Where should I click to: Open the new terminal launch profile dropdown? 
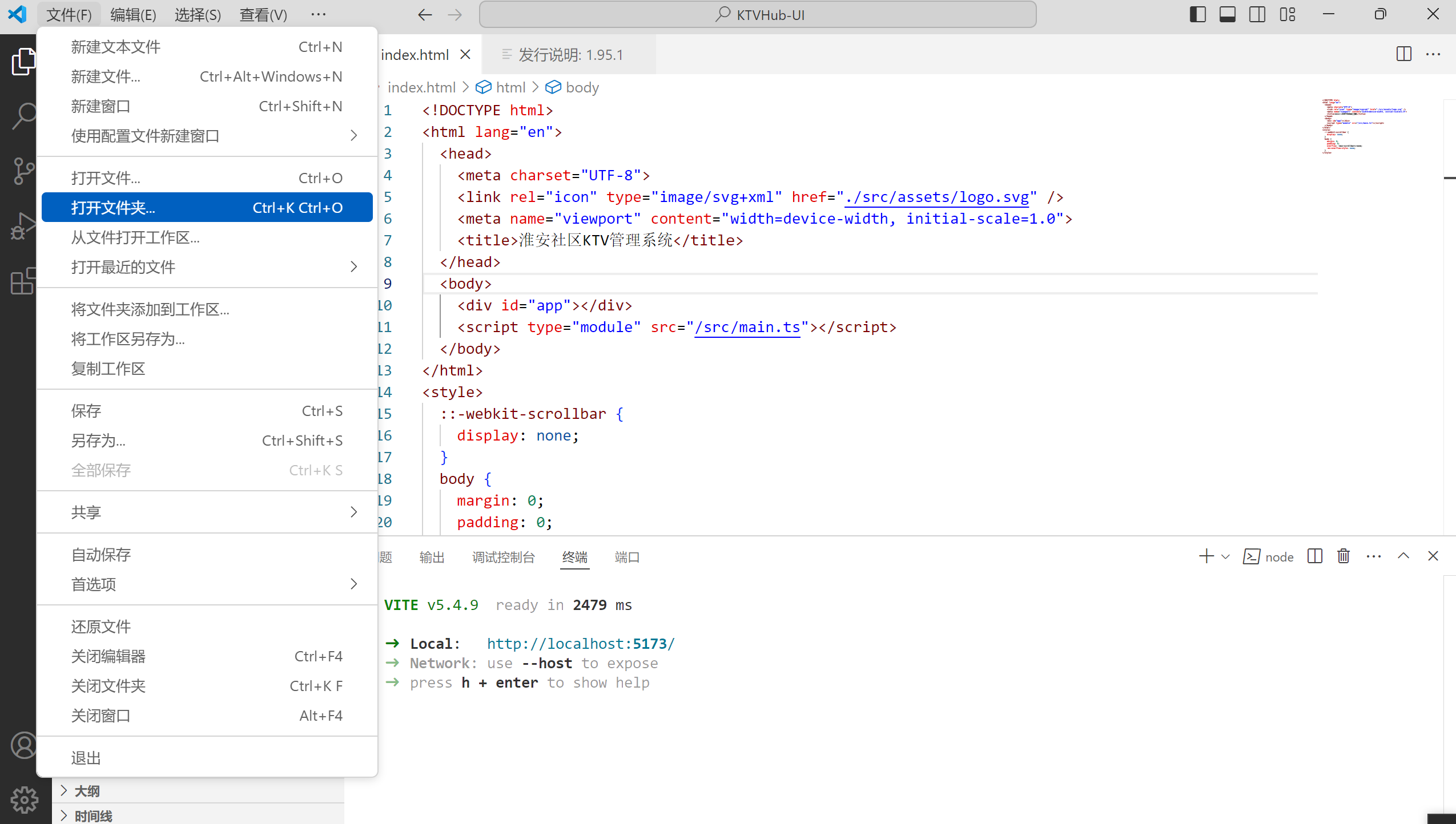click(1225, 557)
